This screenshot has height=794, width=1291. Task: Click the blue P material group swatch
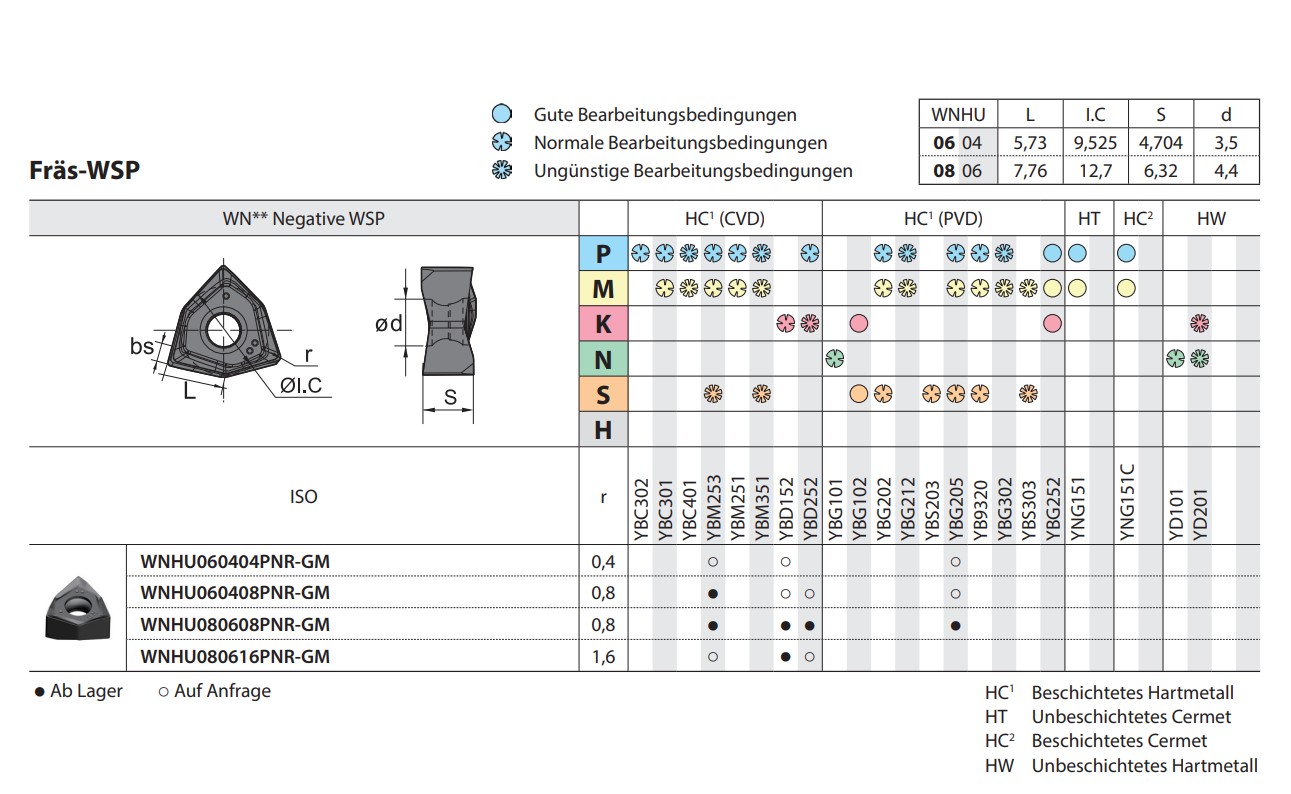tap(603, 254)
